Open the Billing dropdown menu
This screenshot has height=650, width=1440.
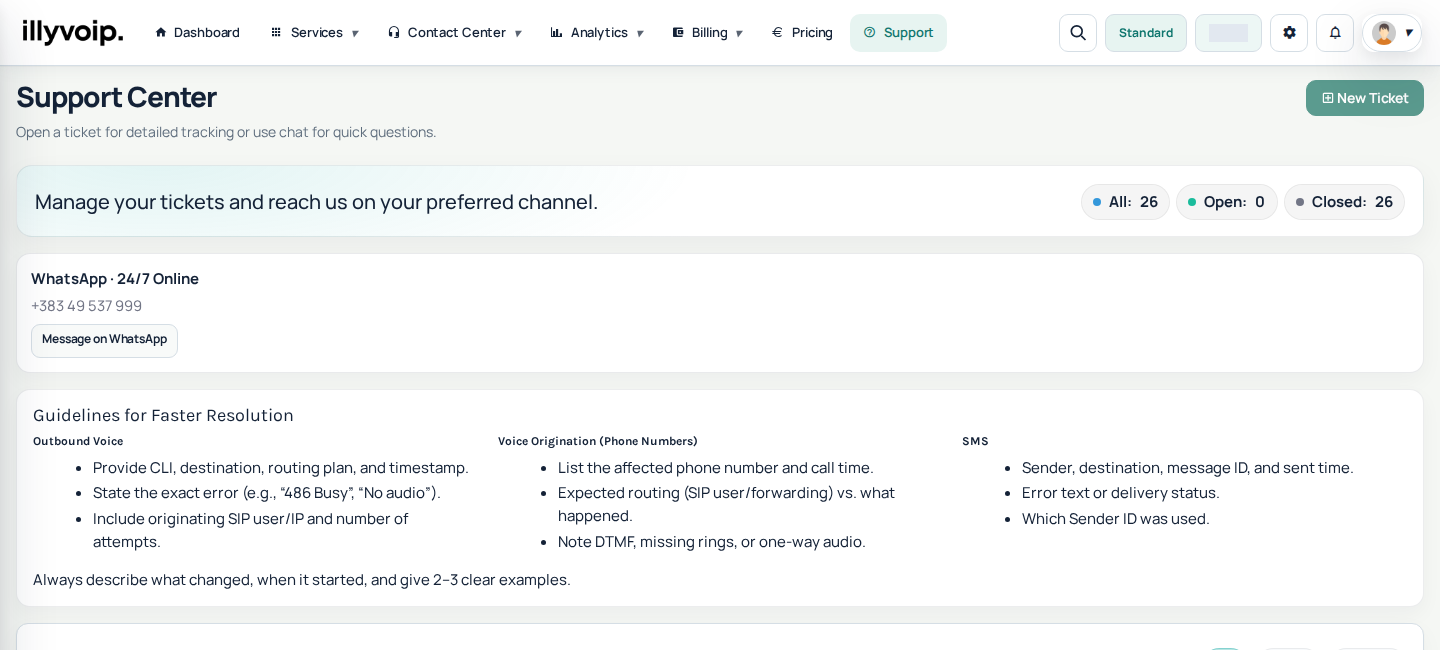(x=708, y=33)
